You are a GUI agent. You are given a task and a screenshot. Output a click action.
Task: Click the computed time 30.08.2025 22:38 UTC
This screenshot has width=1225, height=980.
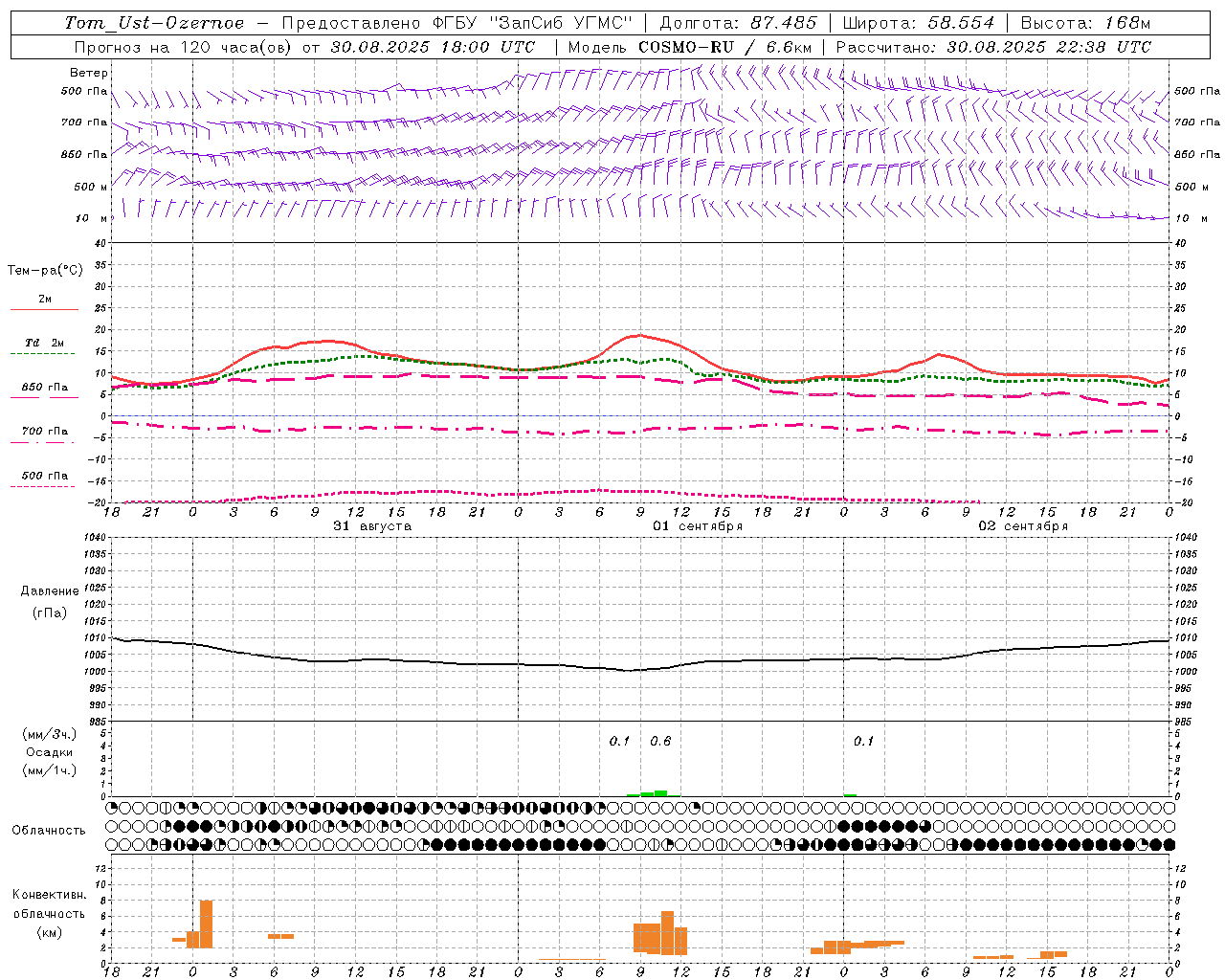coord(1049,47)
